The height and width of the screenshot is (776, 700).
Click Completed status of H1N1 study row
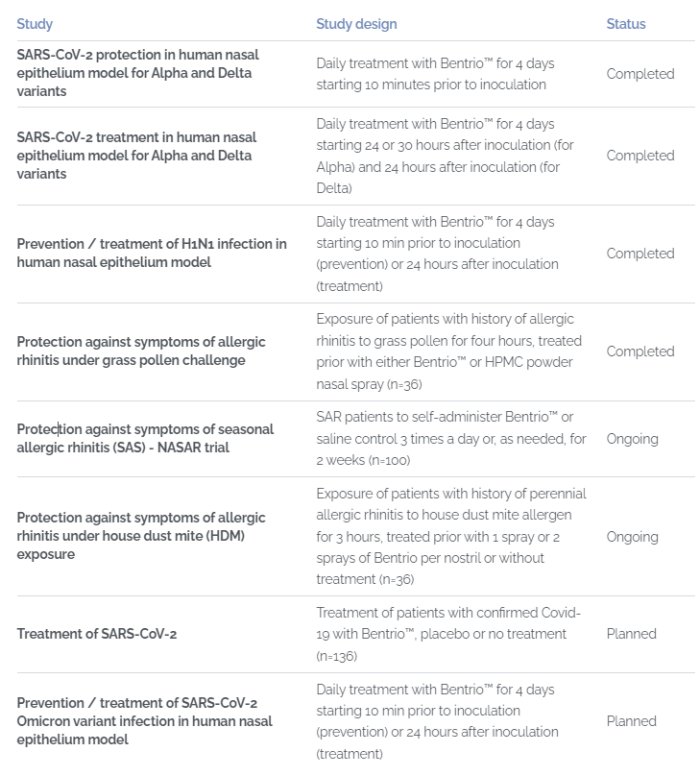click(640, 253)
